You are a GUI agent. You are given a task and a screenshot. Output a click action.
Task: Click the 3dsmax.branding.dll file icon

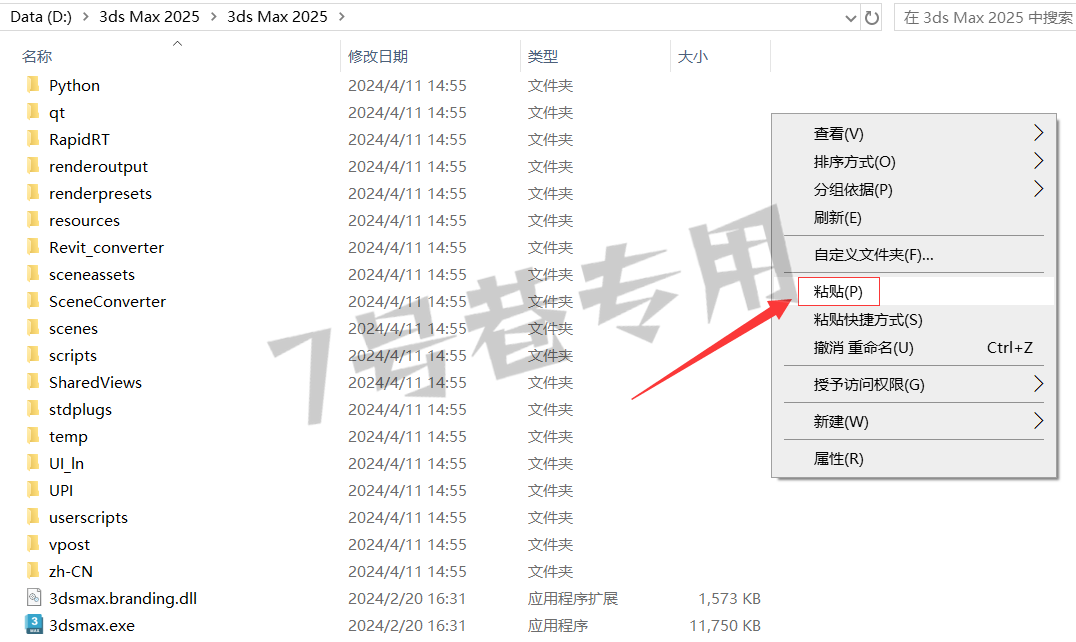point(34,598)
